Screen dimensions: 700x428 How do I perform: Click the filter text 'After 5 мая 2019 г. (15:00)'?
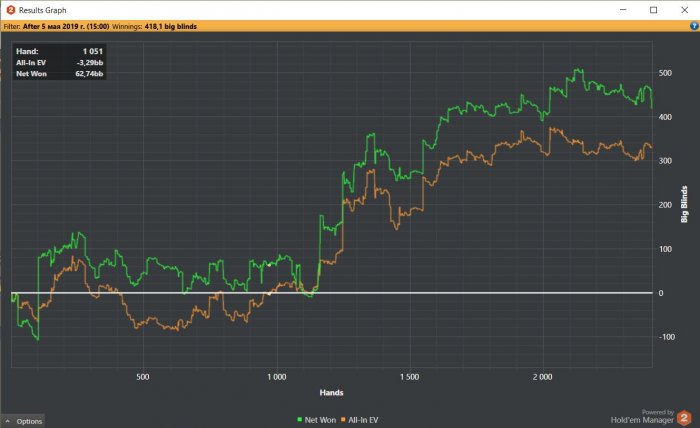(x=66, y=26)
